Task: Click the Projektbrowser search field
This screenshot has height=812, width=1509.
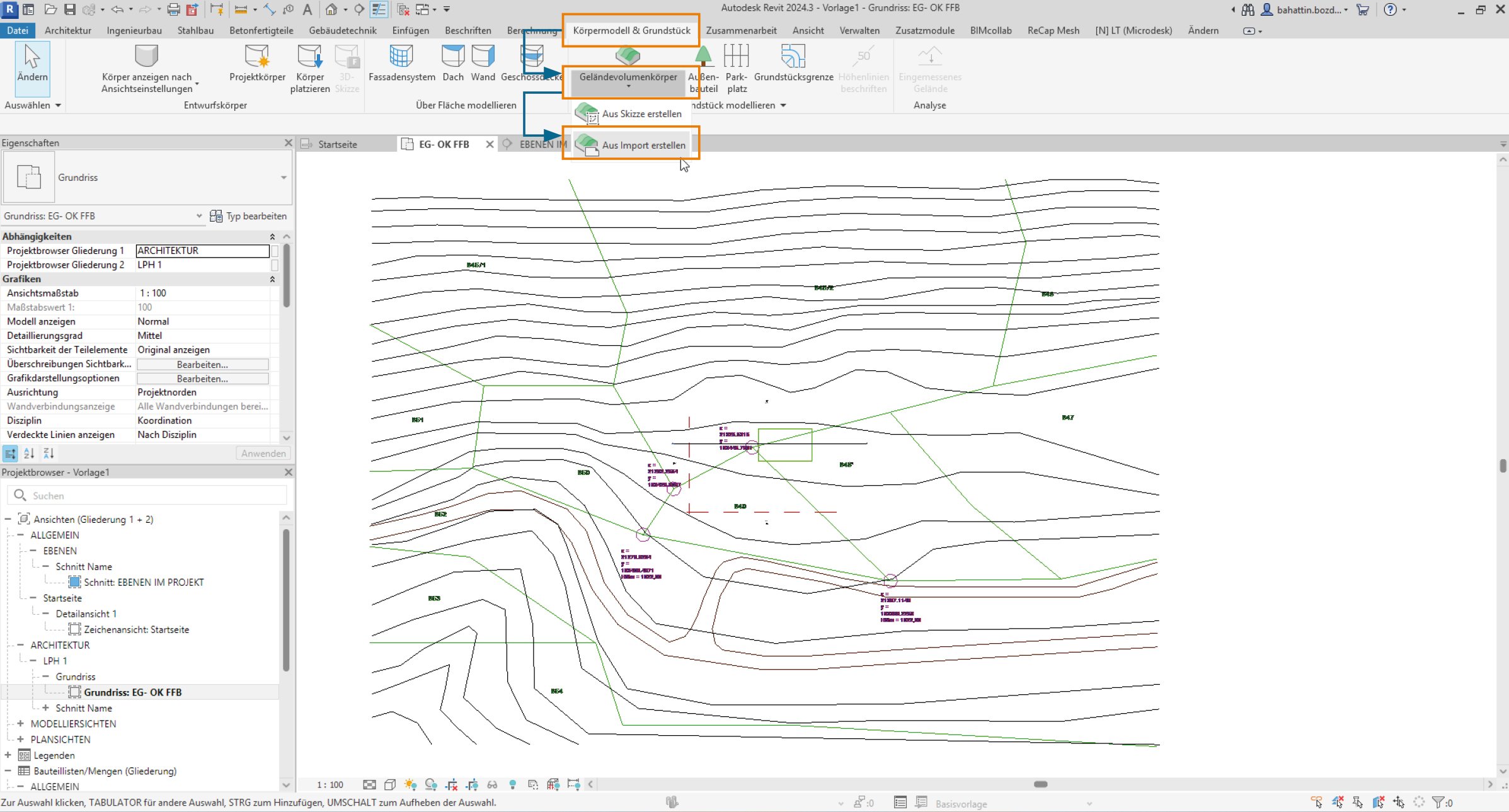Action: pos(147,496)
